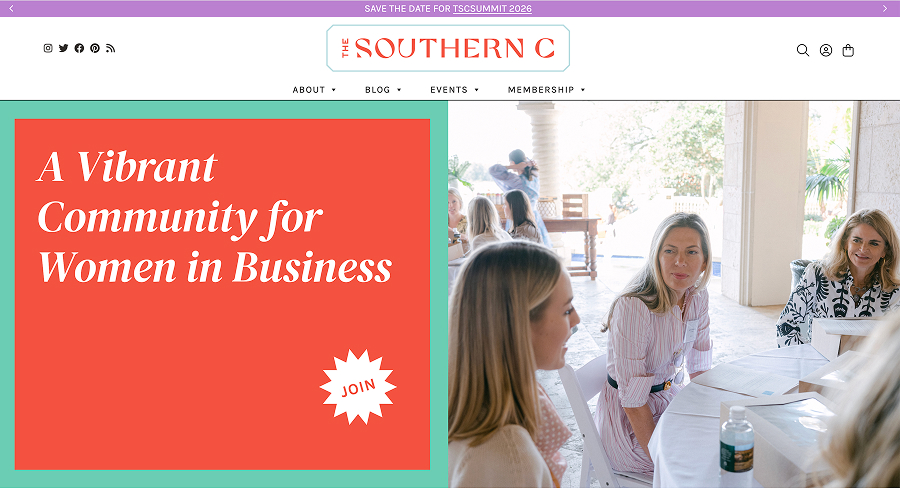Viewport: 900px width, 489px height.
Task: Open the Instagram social icon
Action: 48,48
